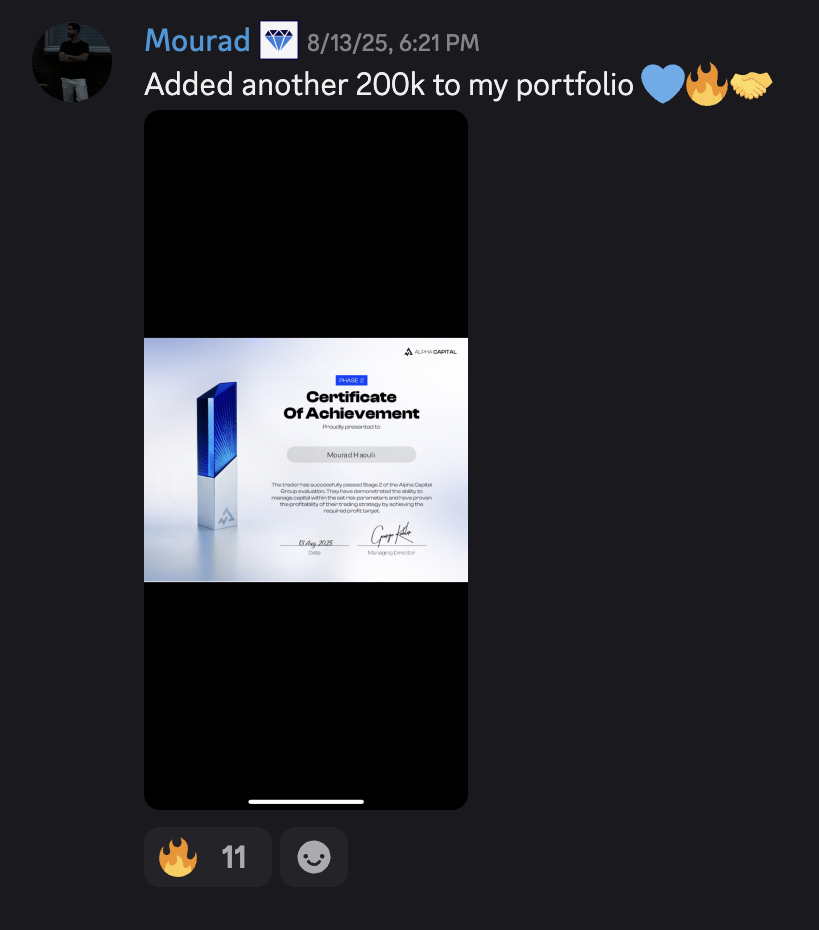This screenshot has height=930, width=819.
Task: Click the blue heart emoji in message
Action: coord(662,84)
